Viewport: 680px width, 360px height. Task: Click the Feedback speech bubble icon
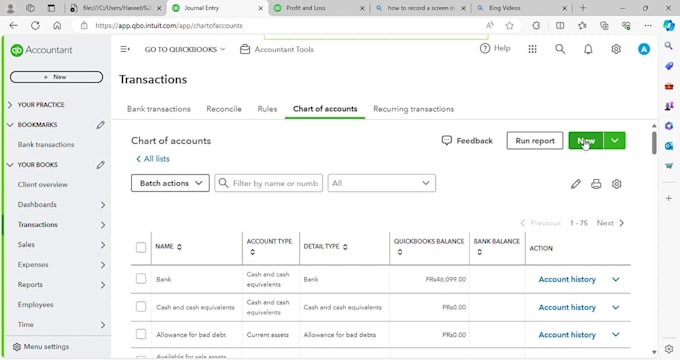(x=447, y=141)
